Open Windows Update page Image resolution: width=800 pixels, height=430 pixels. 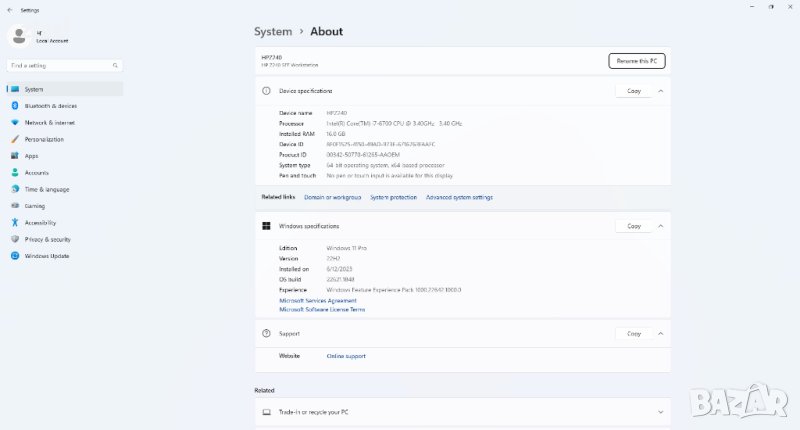pos(46,256)
